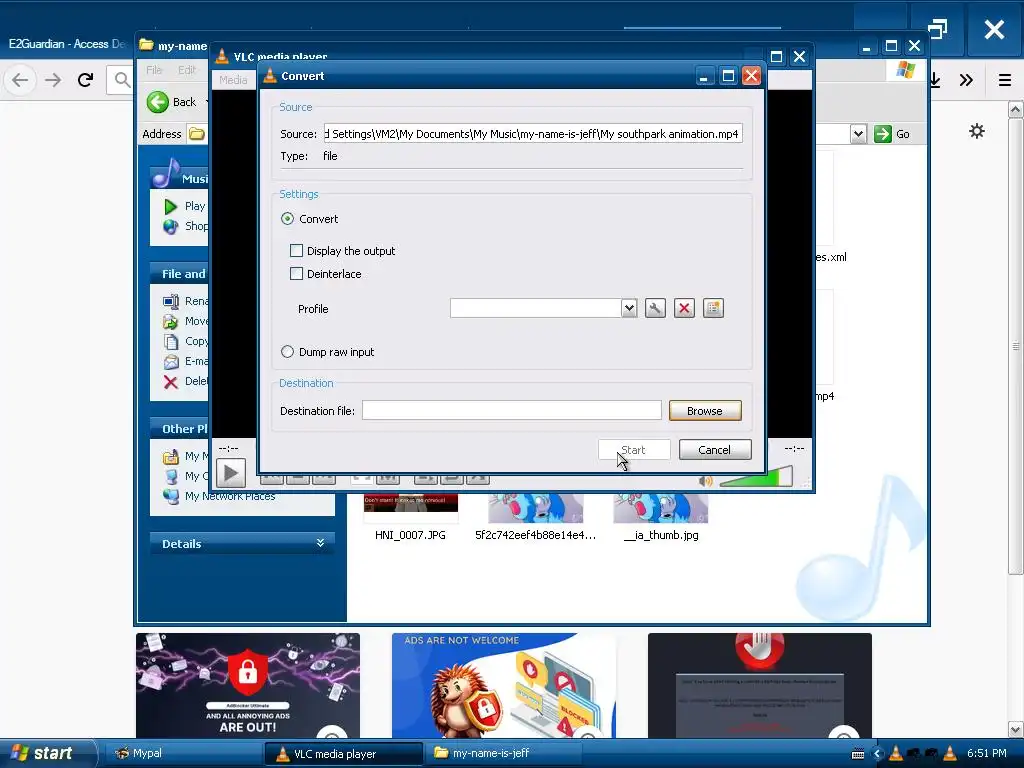This screenshot has width=1024, height=768.
Task: Click Copy this file icon
Action: [170, 342]
